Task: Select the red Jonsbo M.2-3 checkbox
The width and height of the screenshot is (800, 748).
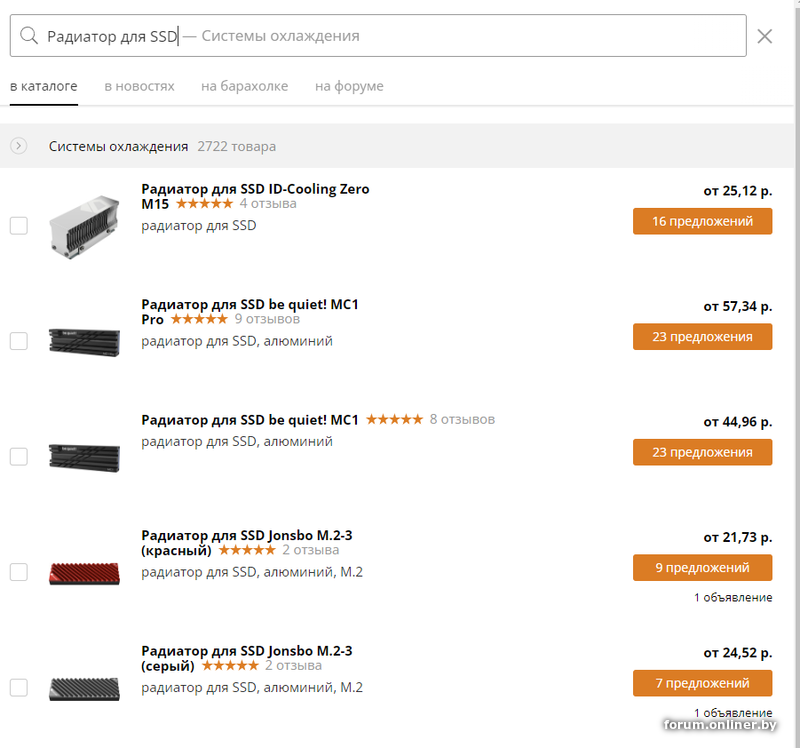Action: [18, 572]
